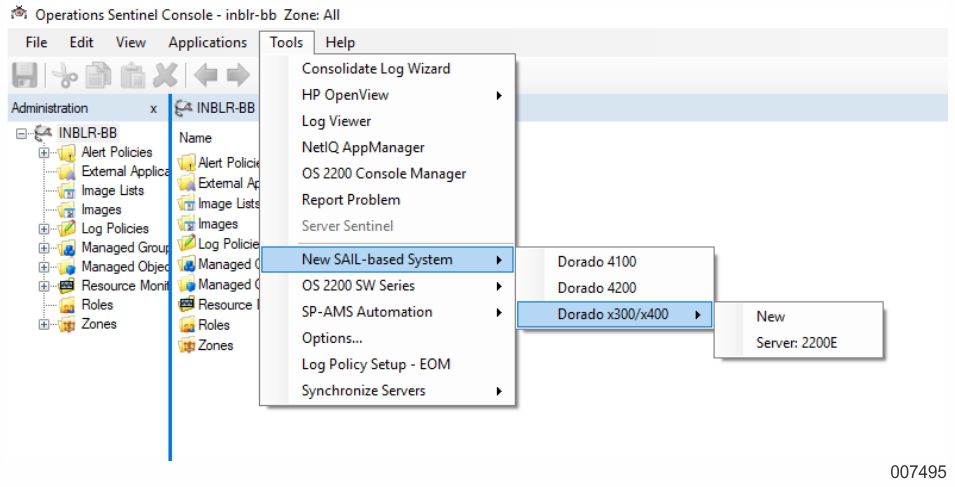Click the Resource Monitors icon in tree
The image size is (955, 487).
click(68, 286)
